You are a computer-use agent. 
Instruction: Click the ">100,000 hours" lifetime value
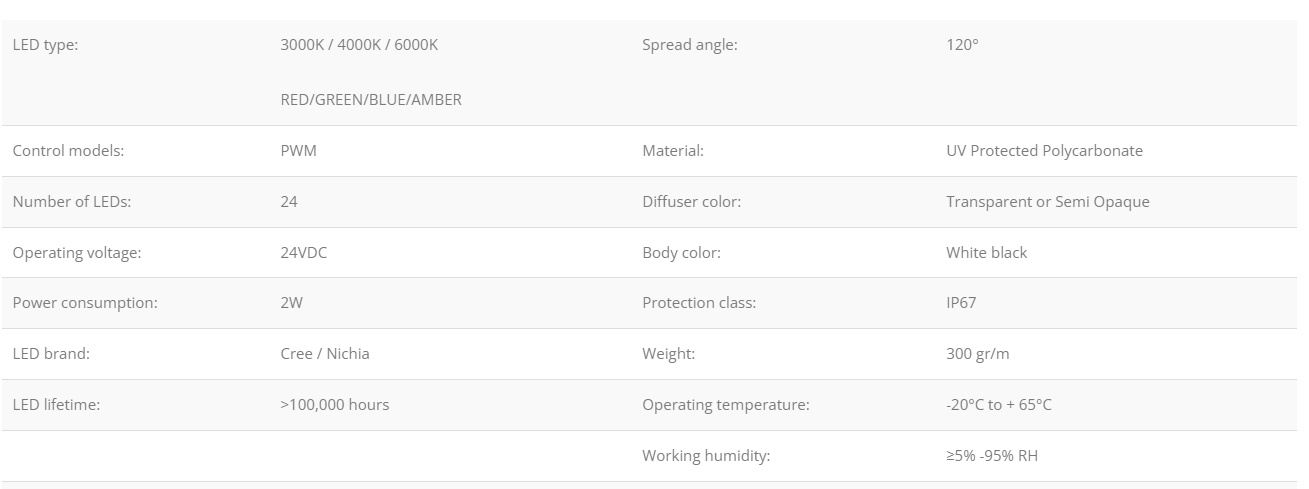(x=335, y=405)
